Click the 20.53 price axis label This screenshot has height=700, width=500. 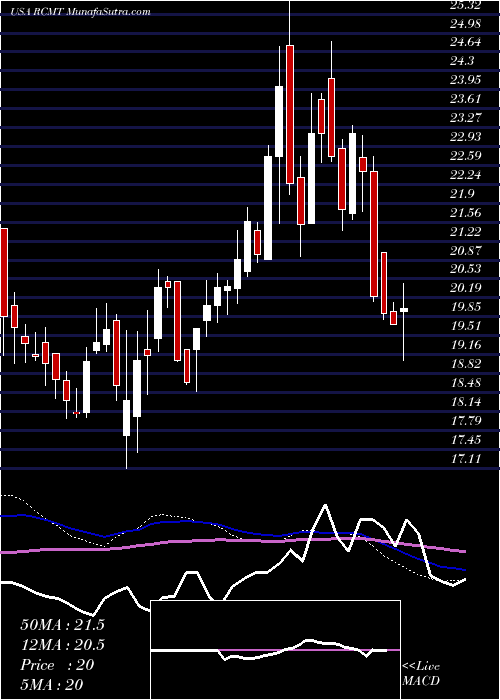465,269
